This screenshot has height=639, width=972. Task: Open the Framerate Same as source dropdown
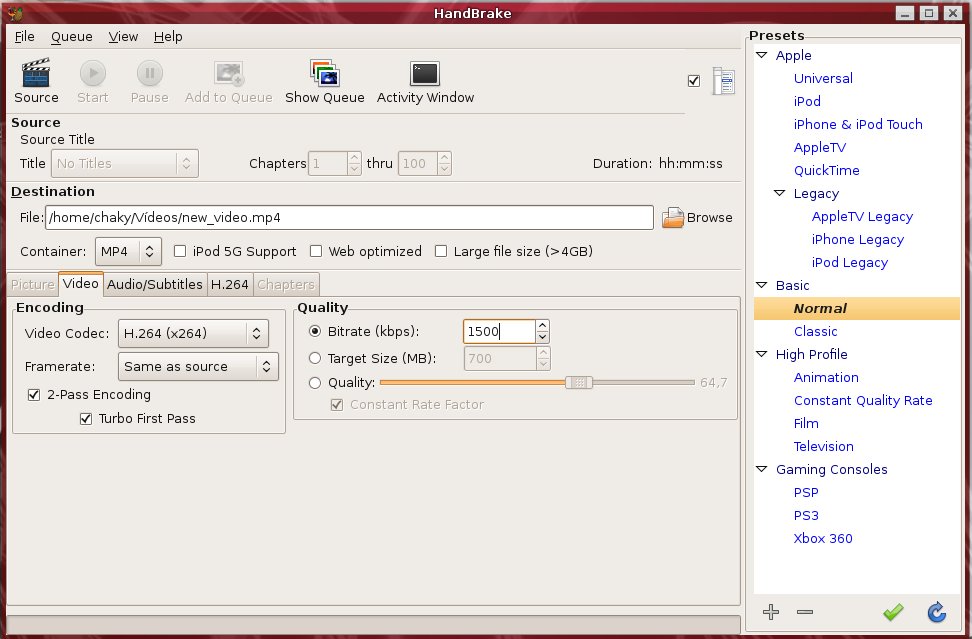[x=198, y=367]
